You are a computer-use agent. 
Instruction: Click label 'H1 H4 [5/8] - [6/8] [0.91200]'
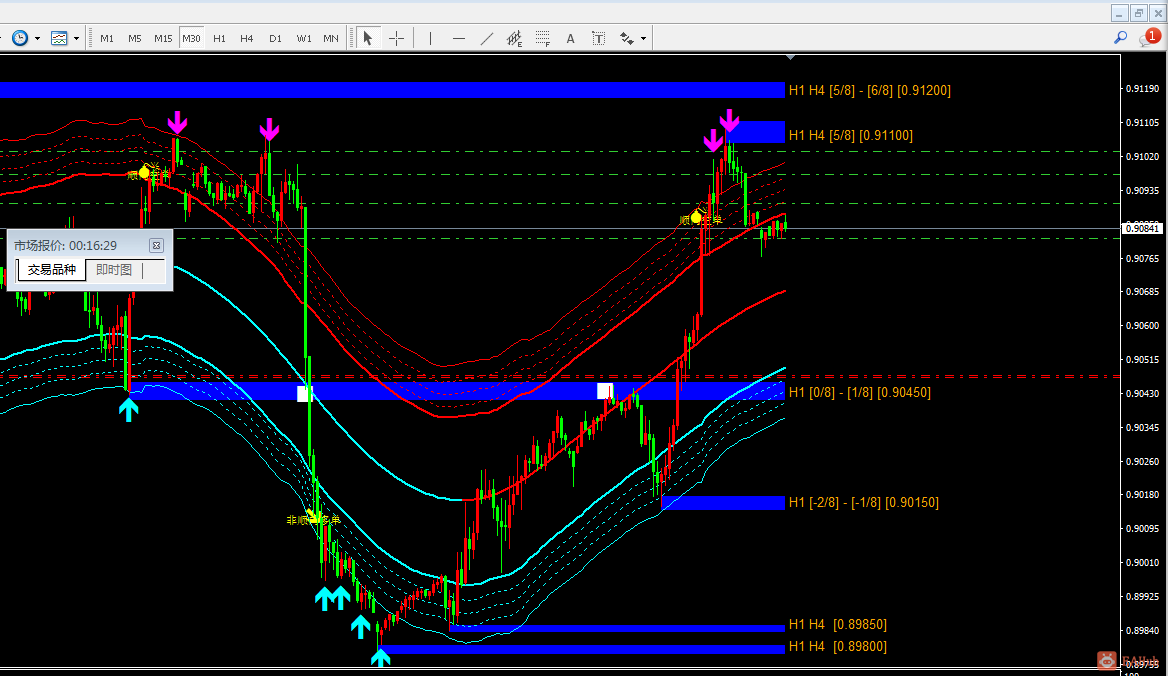pos(869,90)
